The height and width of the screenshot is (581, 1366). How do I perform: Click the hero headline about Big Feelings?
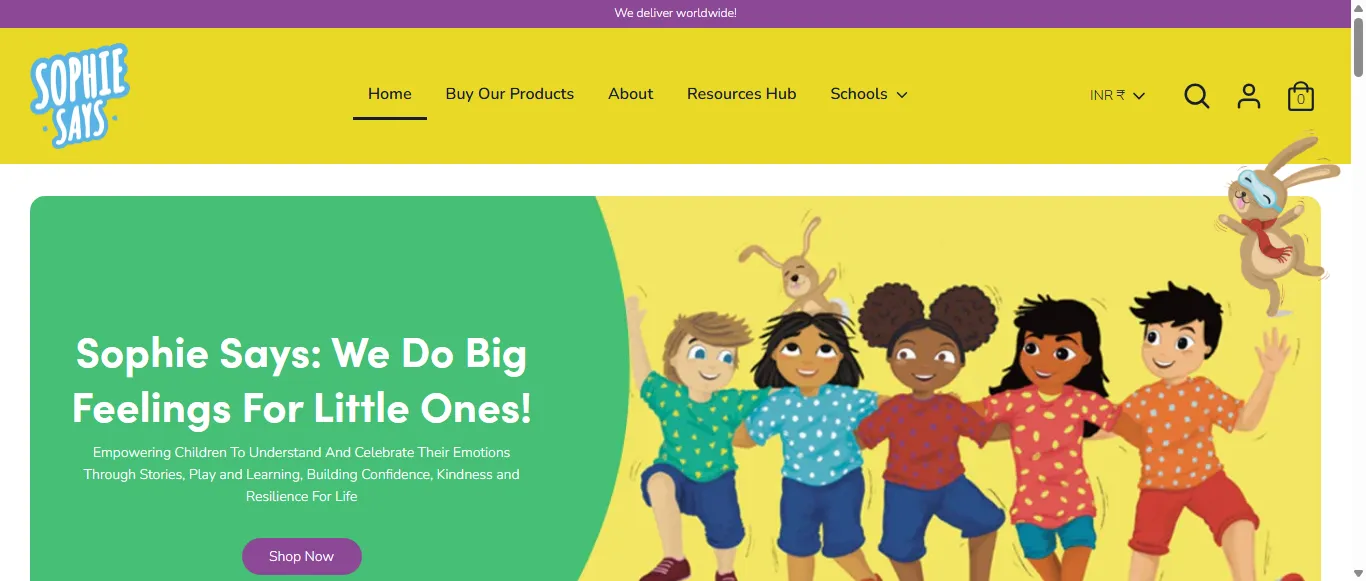pyautogui.click(x=302, y=380)
